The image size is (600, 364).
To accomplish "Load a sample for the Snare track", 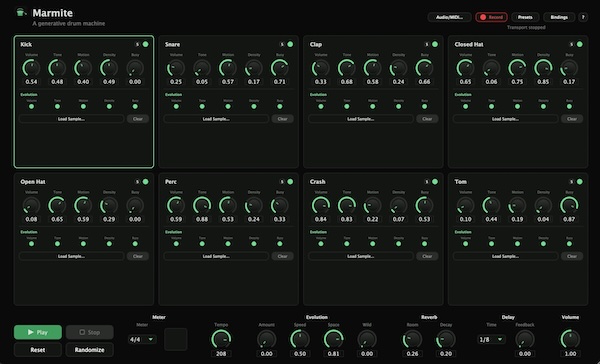I will pos(216,119).
